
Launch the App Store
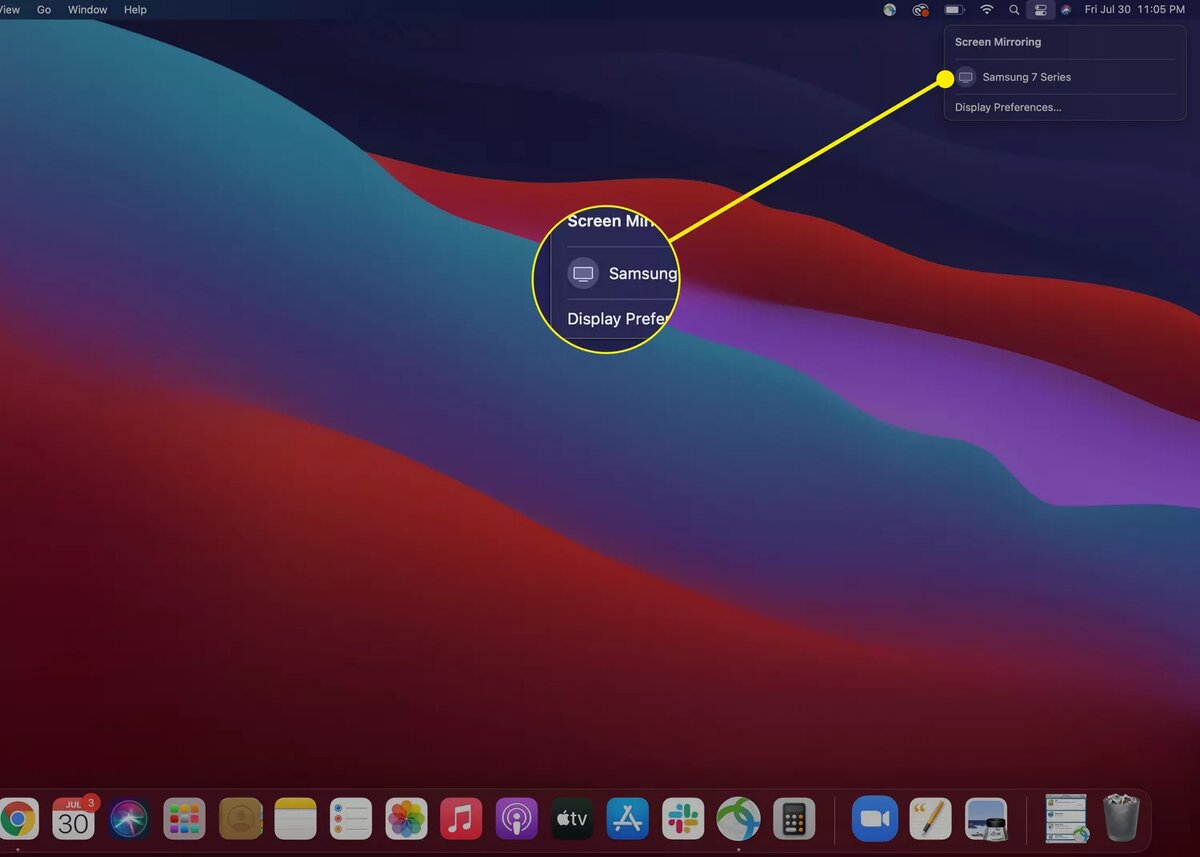click(627, 819)
